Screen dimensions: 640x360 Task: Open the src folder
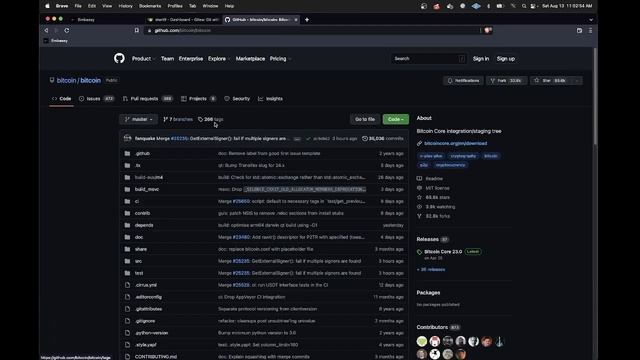(138, 261)
